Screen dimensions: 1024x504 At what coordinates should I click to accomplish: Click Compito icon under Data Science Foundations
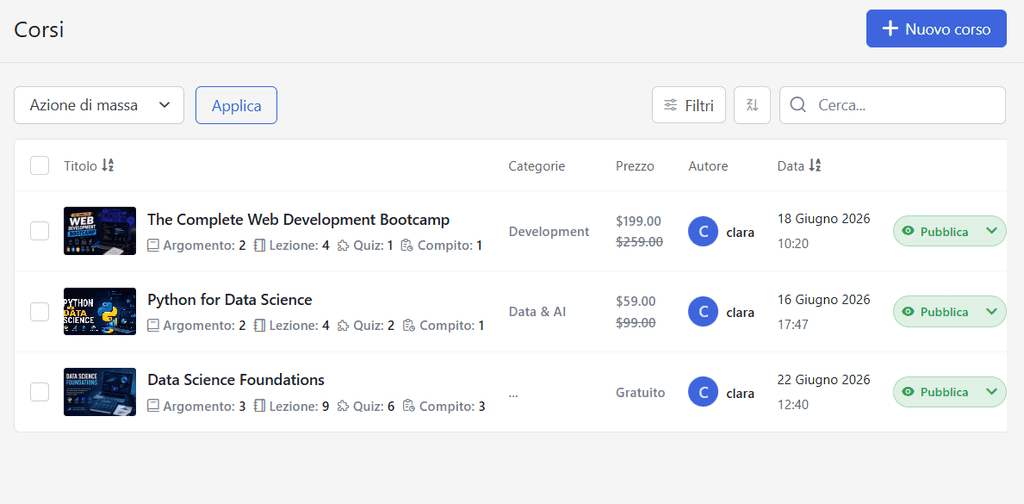pos(409,406)
